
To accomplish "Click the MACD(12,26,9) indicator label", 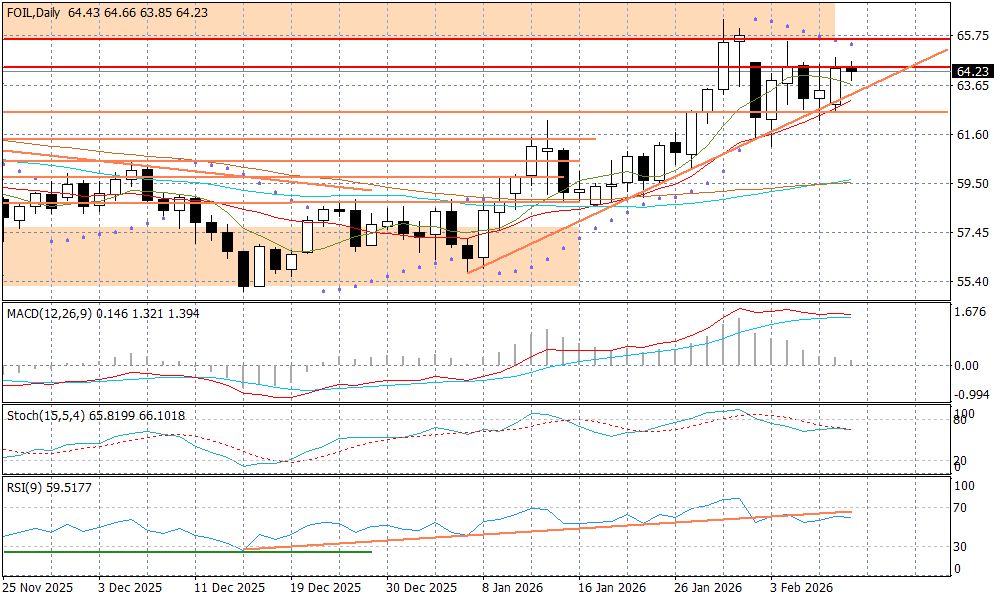I will [48, 314].
